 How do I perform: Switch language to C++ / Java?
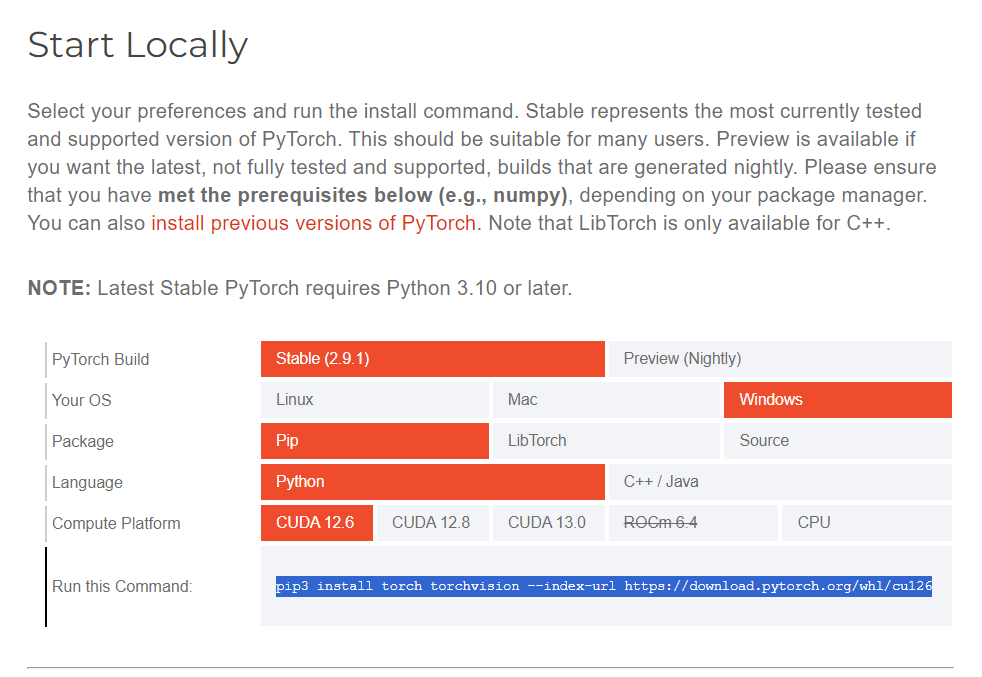[780, 482]
